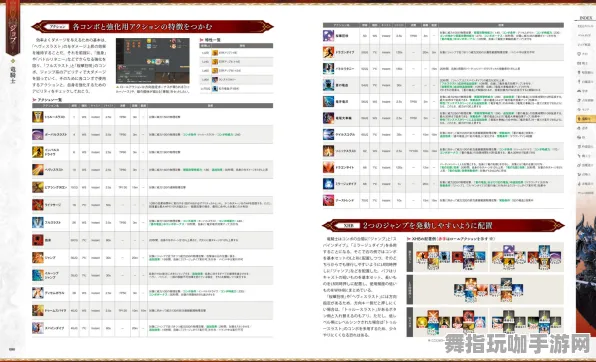596x362 pixels.
Task: Select the 捨身 action icon
Action: pyautogui.click(x=38, y=240)
